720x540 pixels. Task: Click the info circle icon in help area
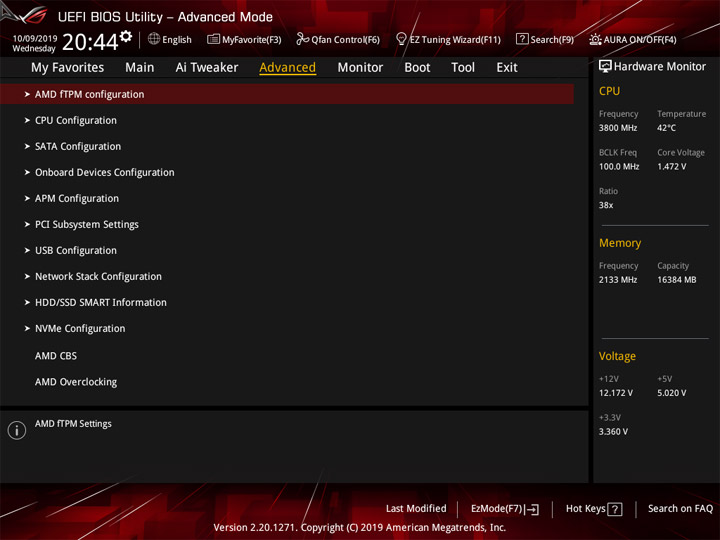pos(17,430)
